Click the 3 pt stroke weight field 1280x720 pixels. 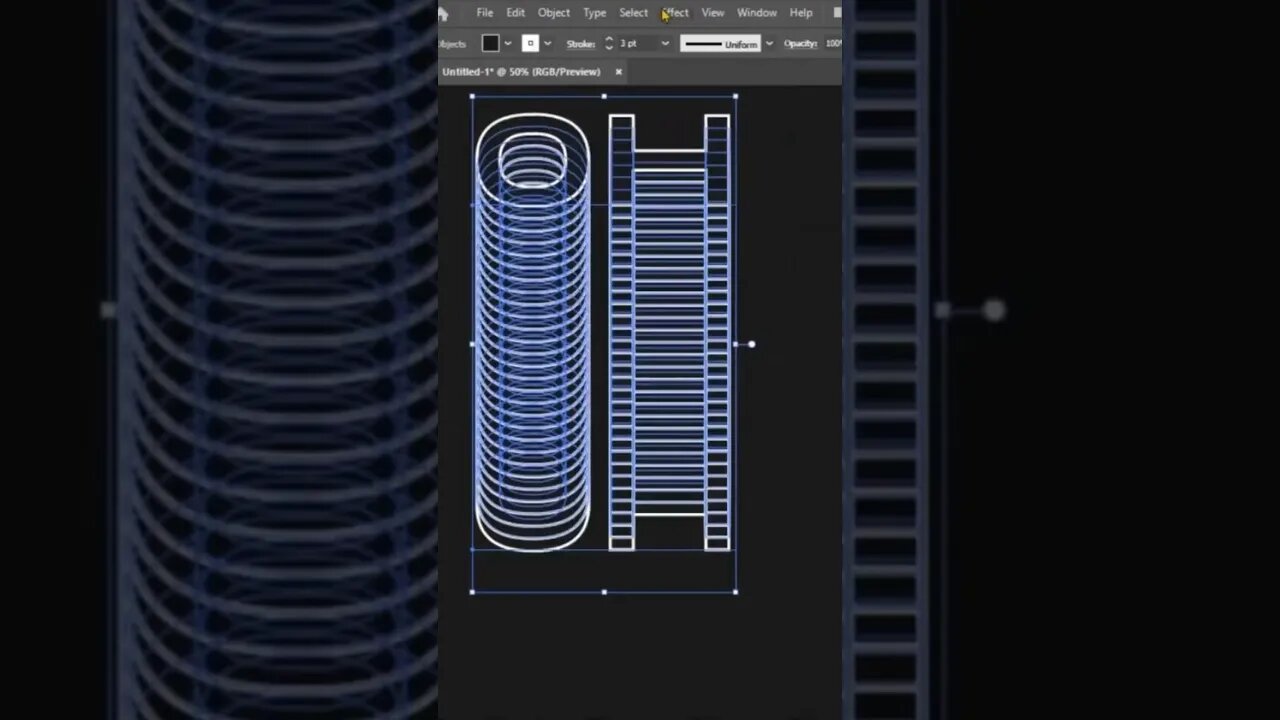coord(636,43)
